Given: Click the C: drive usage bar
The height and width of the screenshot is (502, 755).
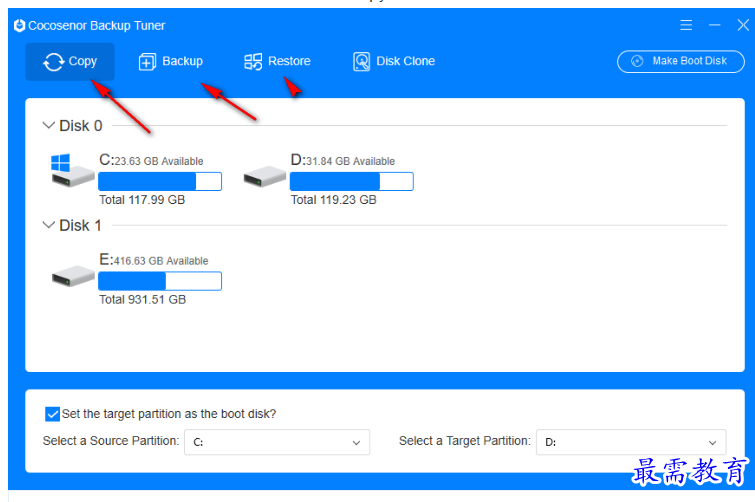Looking at the screenshot, I should coord(160,181).
